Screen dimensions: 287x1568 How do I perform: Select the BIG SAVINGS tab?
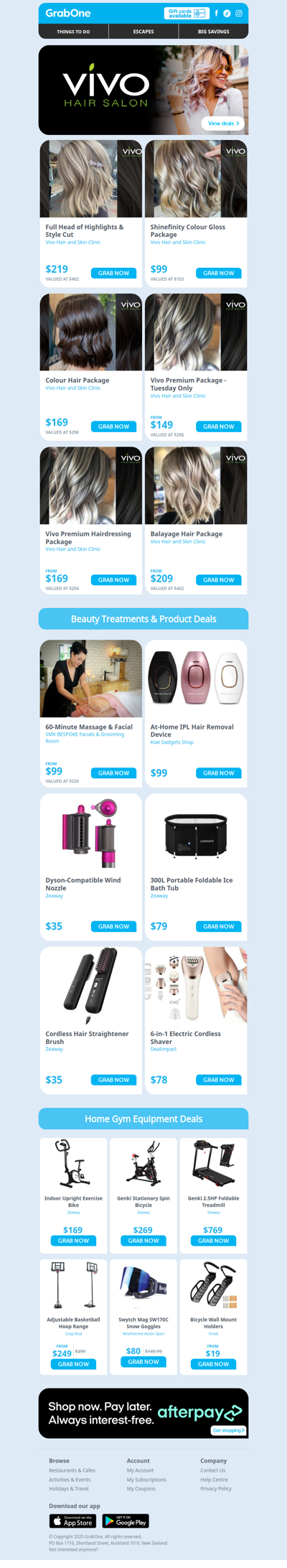(214, 32)
